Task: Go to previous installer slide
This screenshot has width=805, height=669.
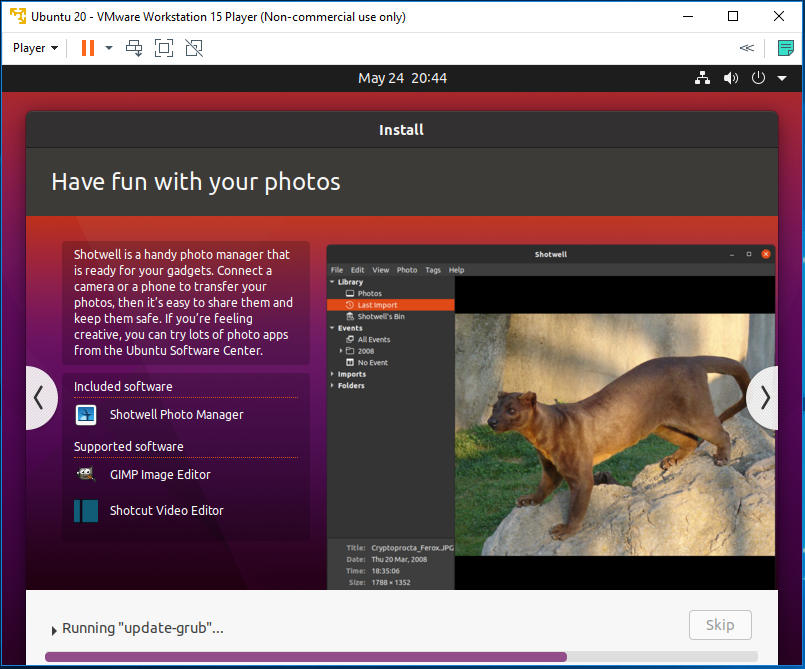Action: pyautogui.click(x=40, y=398)
